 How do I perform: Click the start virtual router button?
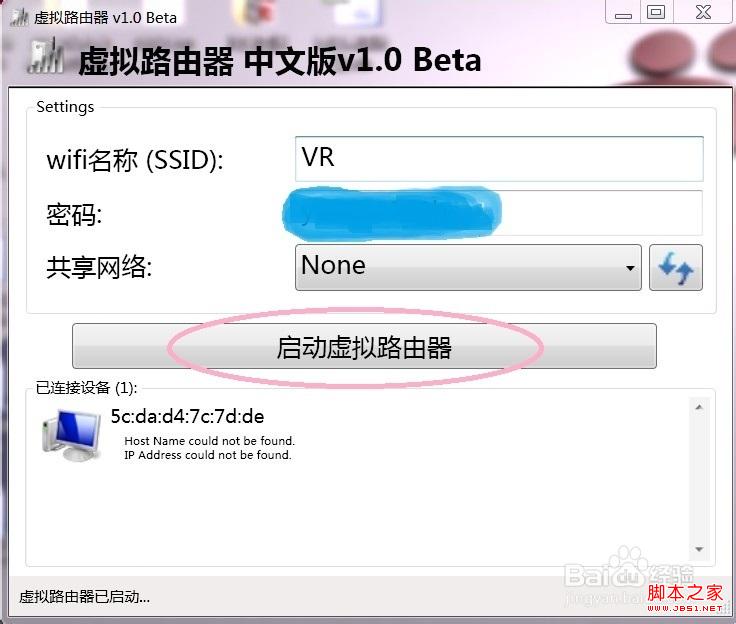pos(364,347)
